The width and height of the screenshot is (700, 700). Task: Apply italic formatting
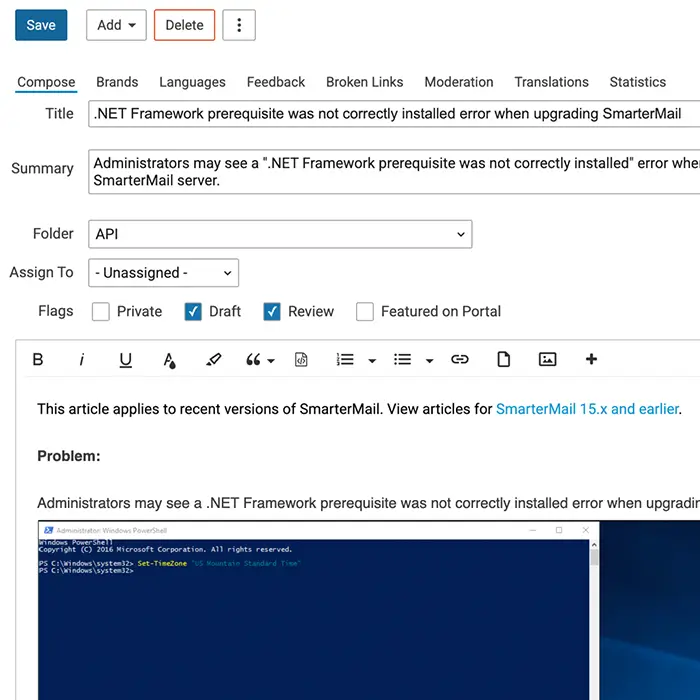click(x=82, y=359)
